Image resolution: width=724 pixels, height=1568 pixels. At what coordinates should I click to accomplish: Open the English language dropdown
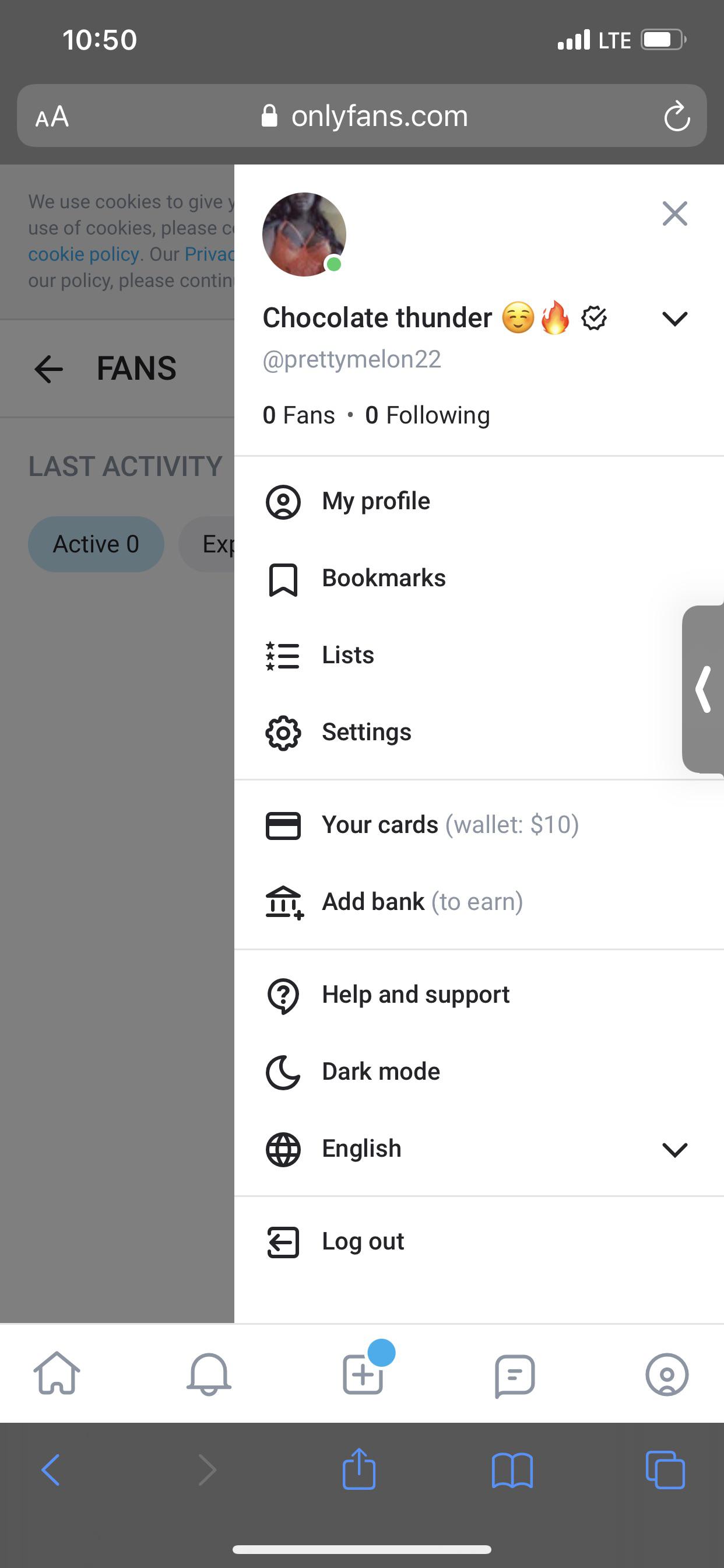click(x=479, y=1149)
